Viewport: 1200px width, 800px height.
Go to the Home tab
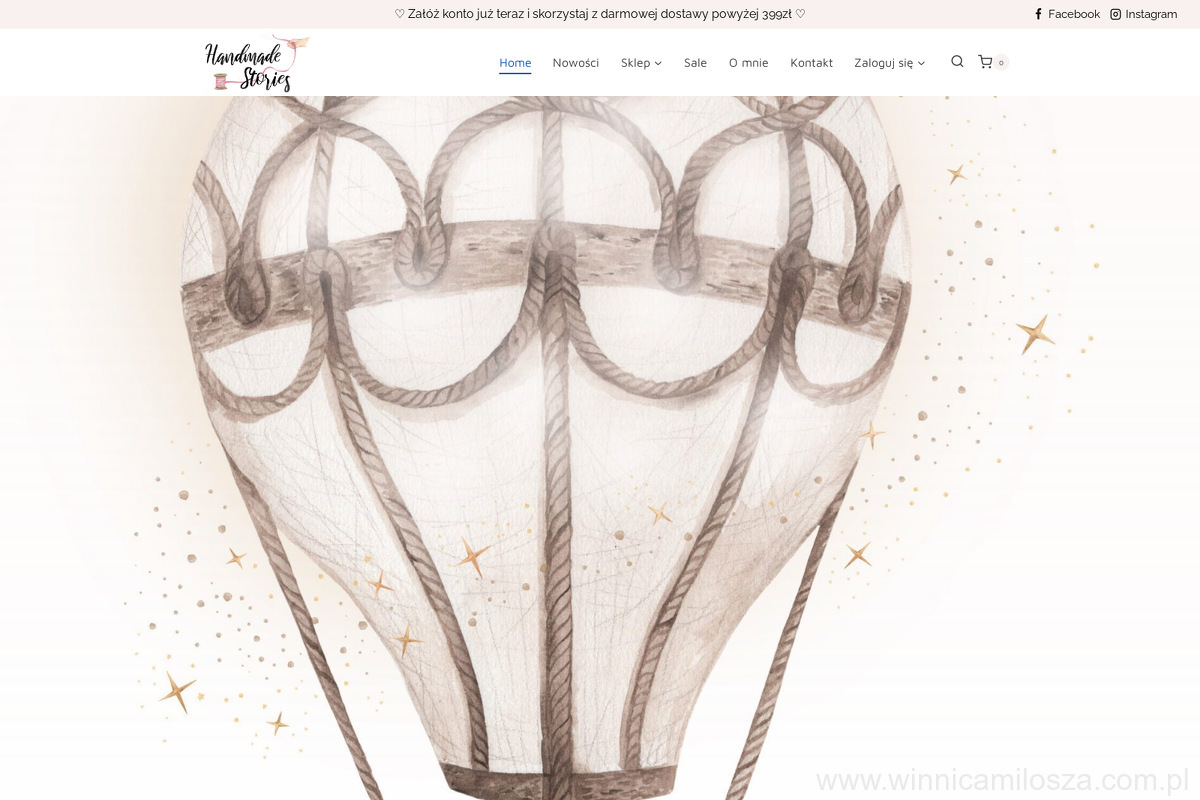515,63
